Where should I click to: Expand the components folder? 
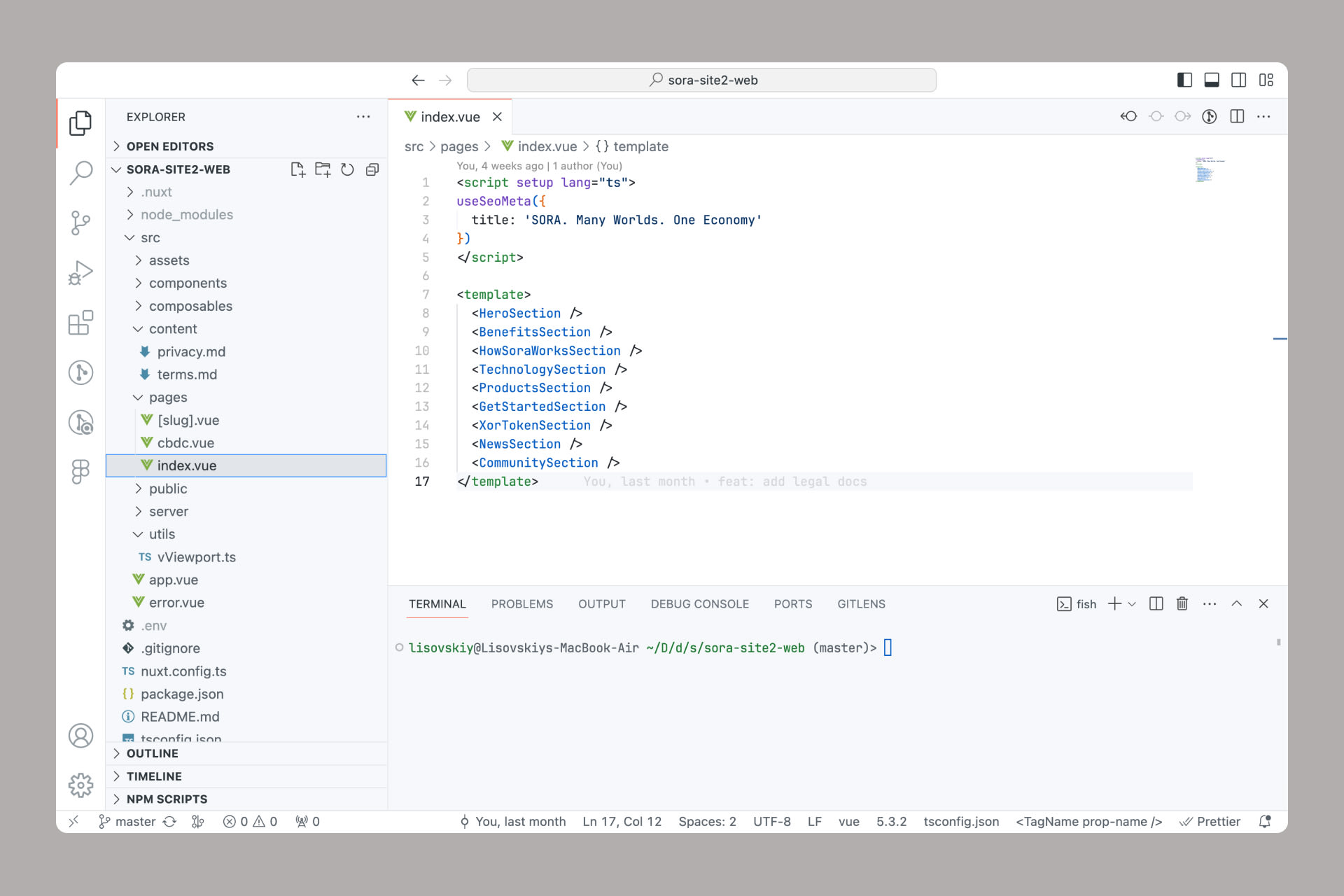pos(246,283)
